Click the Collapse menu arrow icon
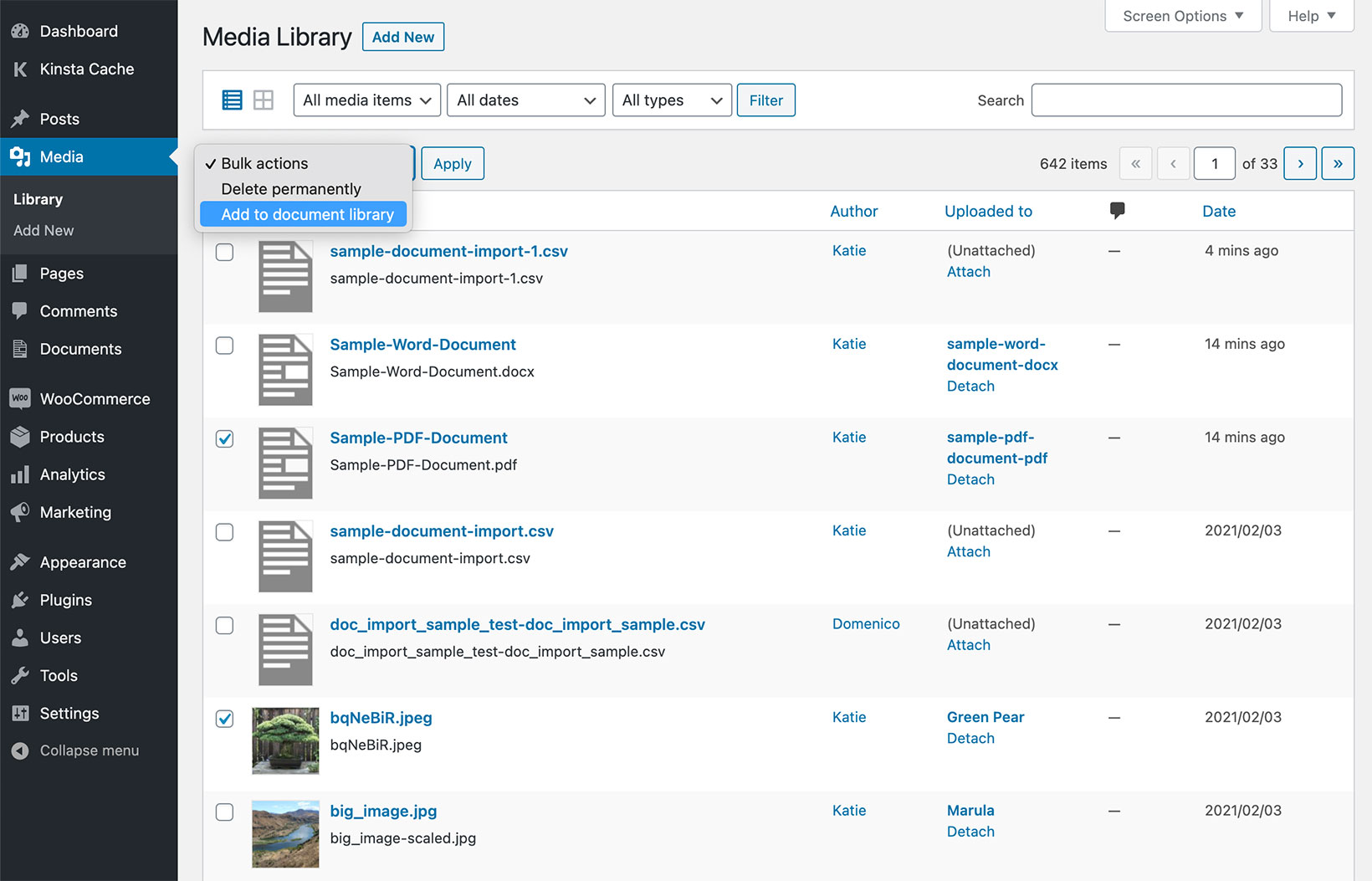The width and height of the screenshot is (1372, 881). pos(20,751)
